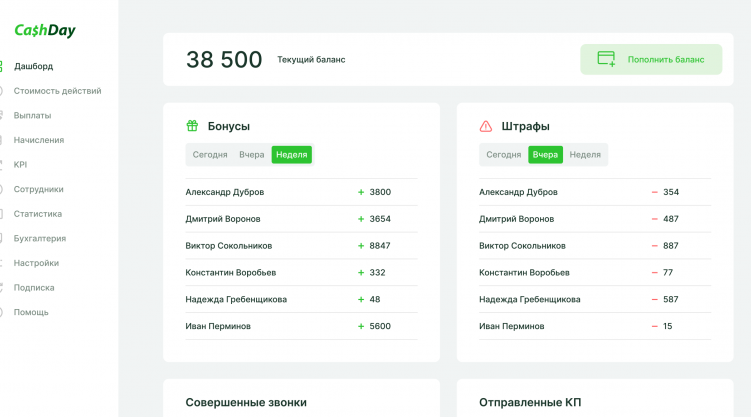This screenshot has height=417, width=751.
Task: Open the Дашборд menu item
Action: 34,66
